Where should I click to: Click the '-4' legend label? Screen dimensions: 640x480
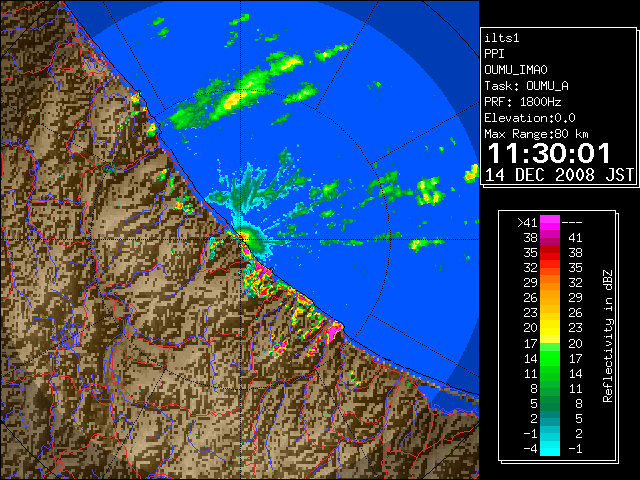[x=530, y=448]
